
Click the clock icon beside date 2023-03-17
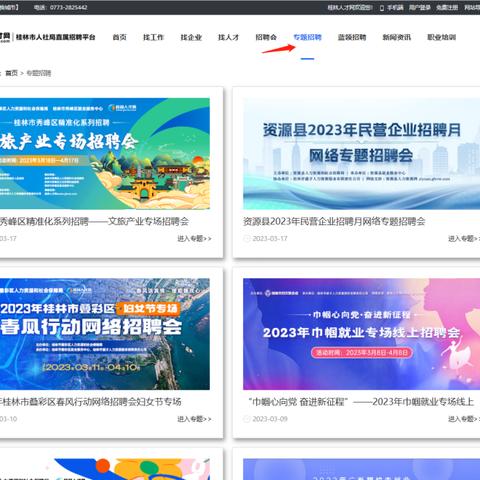247,239
